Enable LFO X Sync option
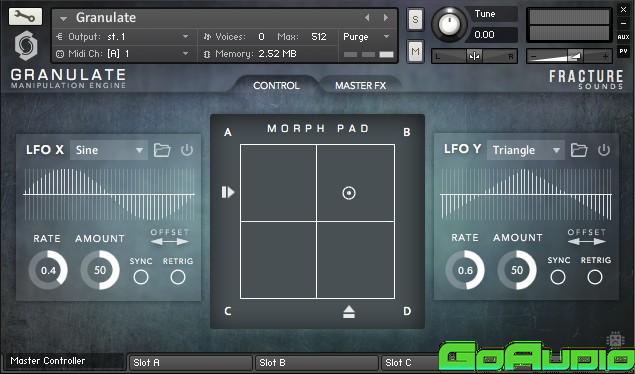This screenshot has height=374, width=635. tap(141, 277)
